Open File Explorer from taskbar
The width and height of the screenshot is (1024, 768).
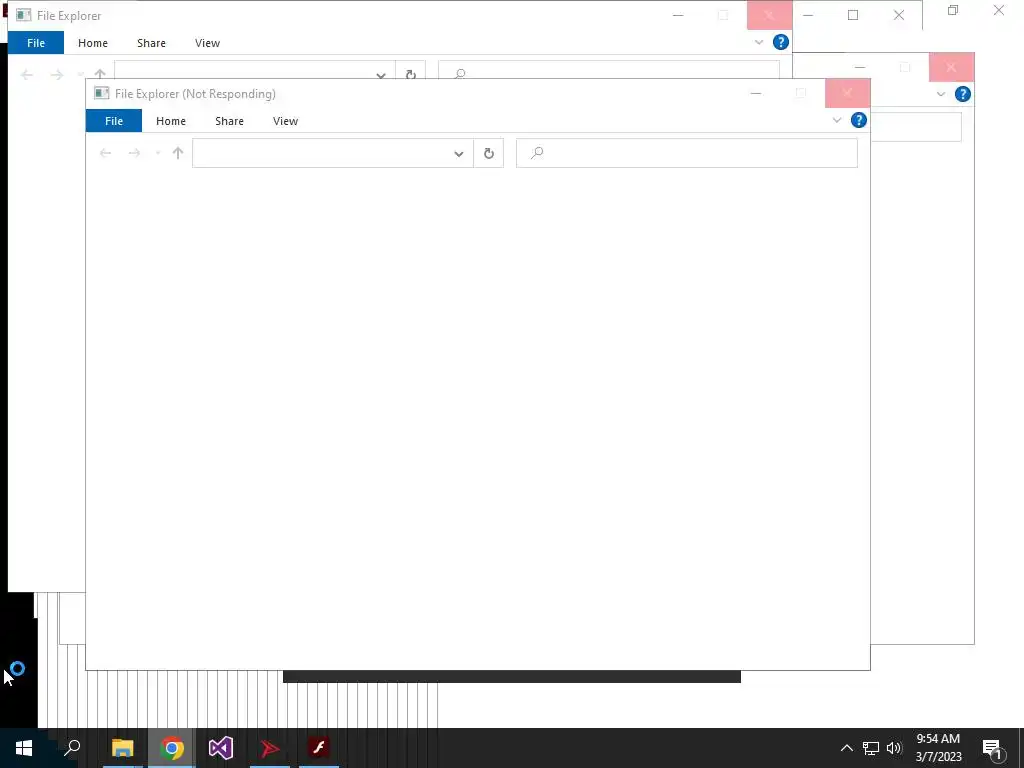(x=123, y=748)
